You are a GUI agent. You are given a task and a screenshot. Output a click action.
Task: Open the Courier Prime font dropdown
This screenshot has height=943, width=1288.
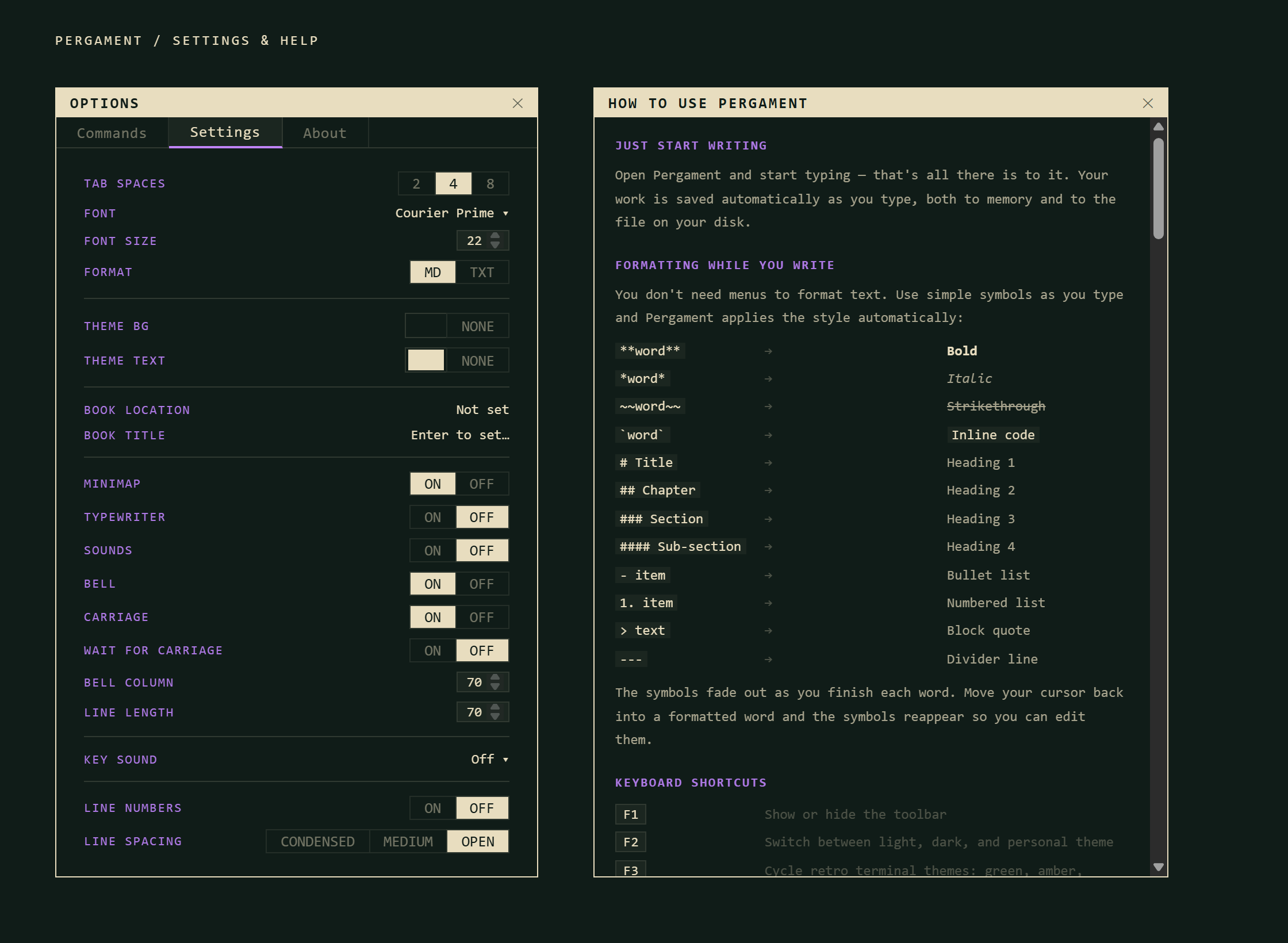point(452,213)
